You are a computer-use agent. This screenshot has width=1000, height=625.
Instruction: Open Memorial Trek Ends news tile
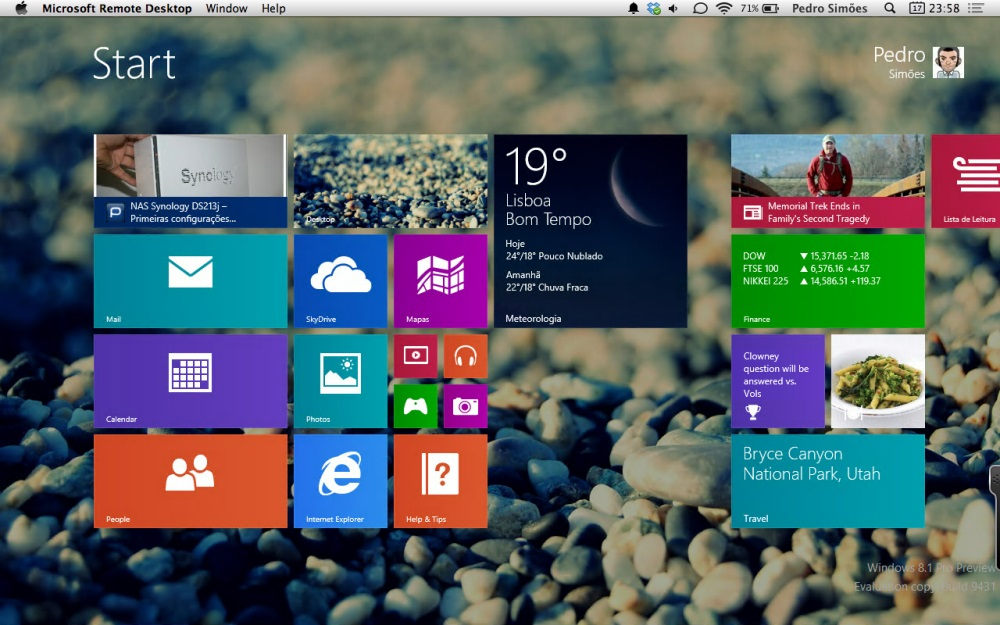click(x=828, y=181)
